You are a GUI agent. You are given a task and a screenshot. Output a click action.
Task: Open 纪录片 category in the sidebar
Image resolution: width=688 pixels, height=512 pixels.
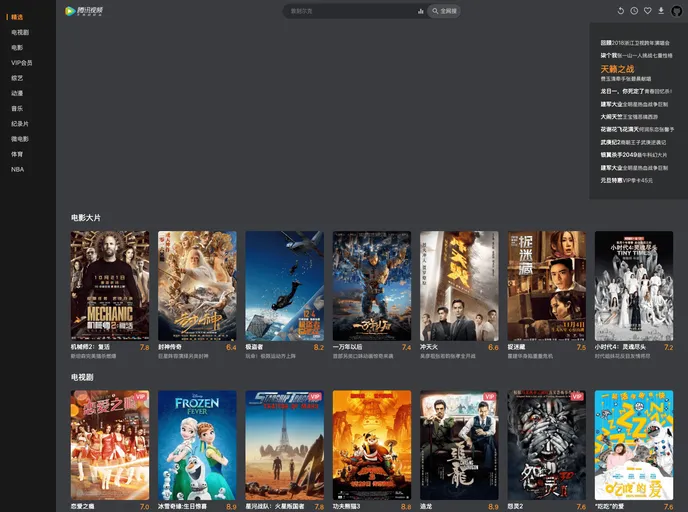point(20,124)
